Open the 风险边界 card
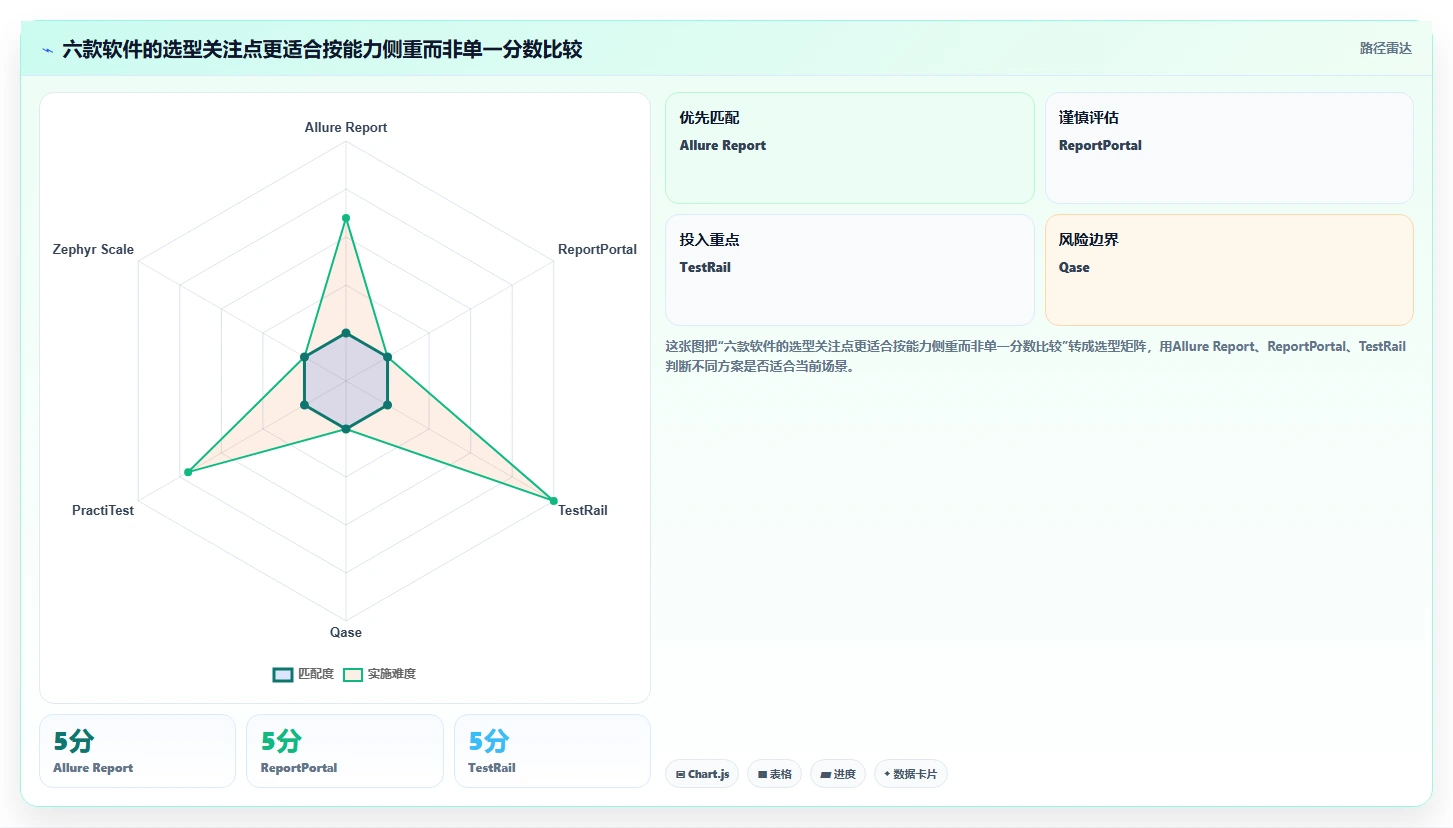1453x828 pixels. tap(1229, 270)
